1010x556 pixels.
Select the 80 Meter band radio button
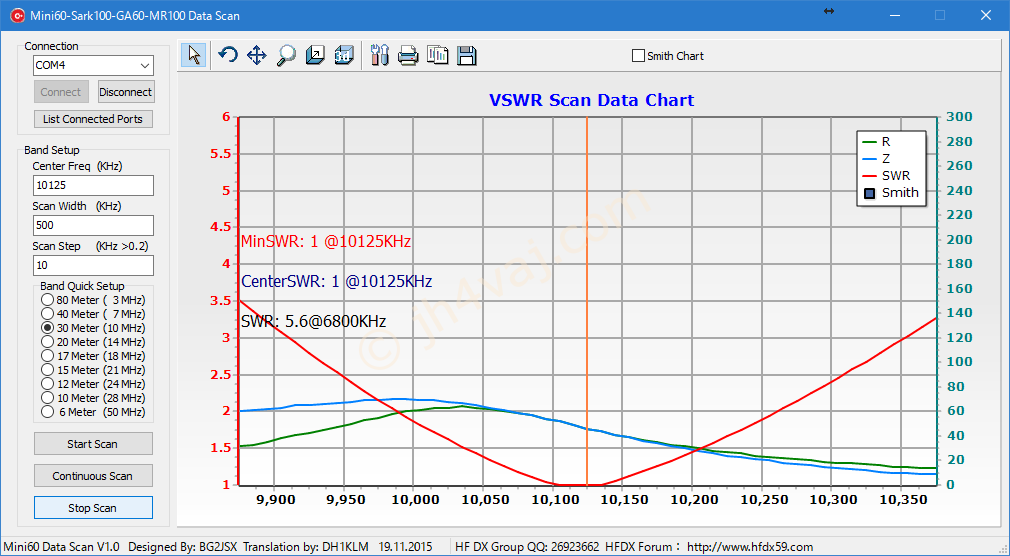[47, 300]
